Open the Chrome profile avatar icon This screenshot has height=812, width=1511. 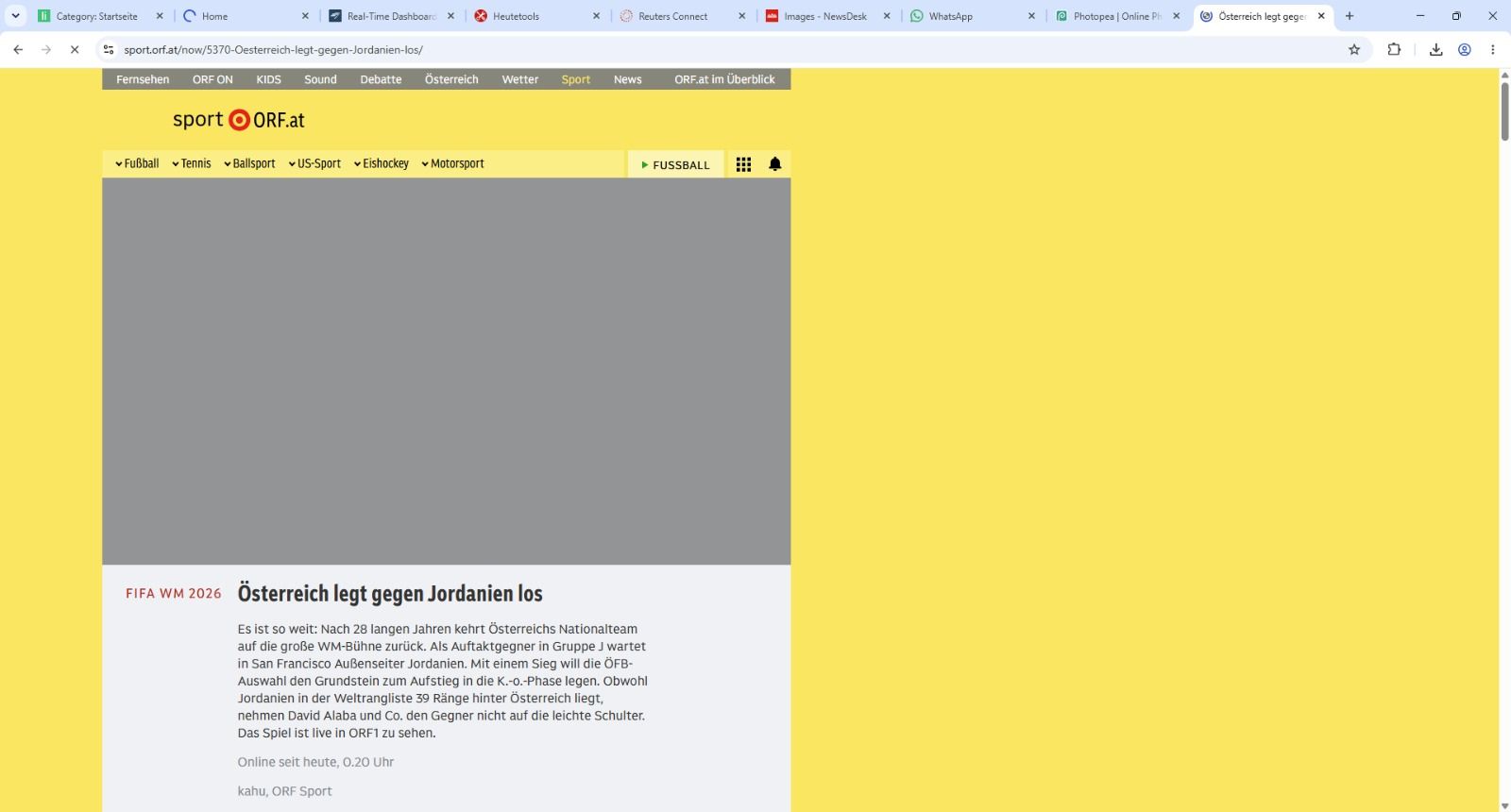[x=1465, y=49]
